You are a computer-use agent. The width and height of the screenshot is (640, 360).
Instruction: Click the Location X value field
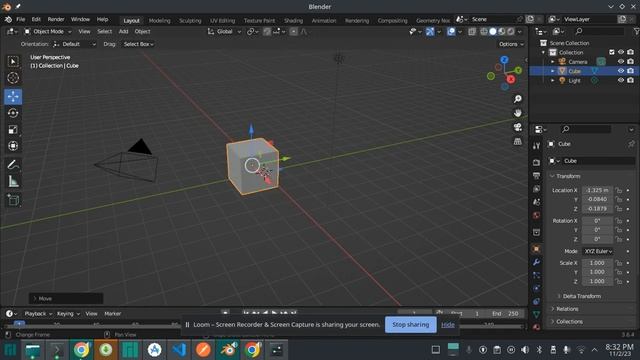pos(597,190)
